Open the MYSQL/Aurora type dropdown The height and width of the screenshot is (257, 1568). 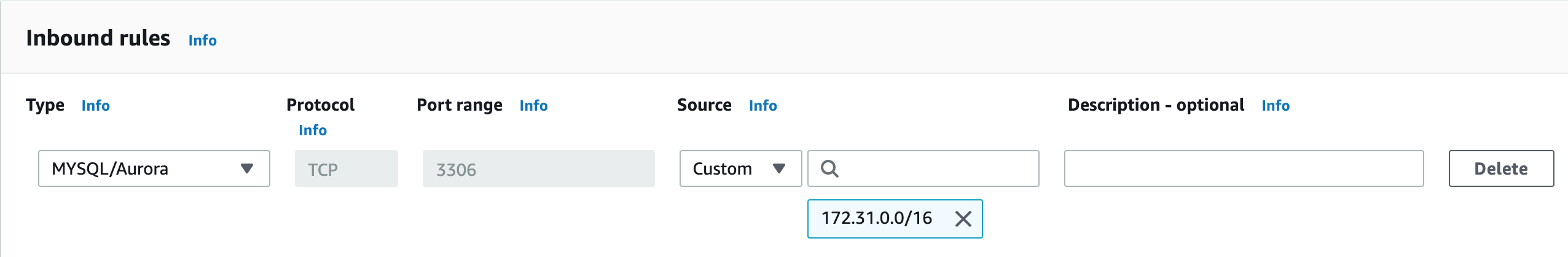154,168
